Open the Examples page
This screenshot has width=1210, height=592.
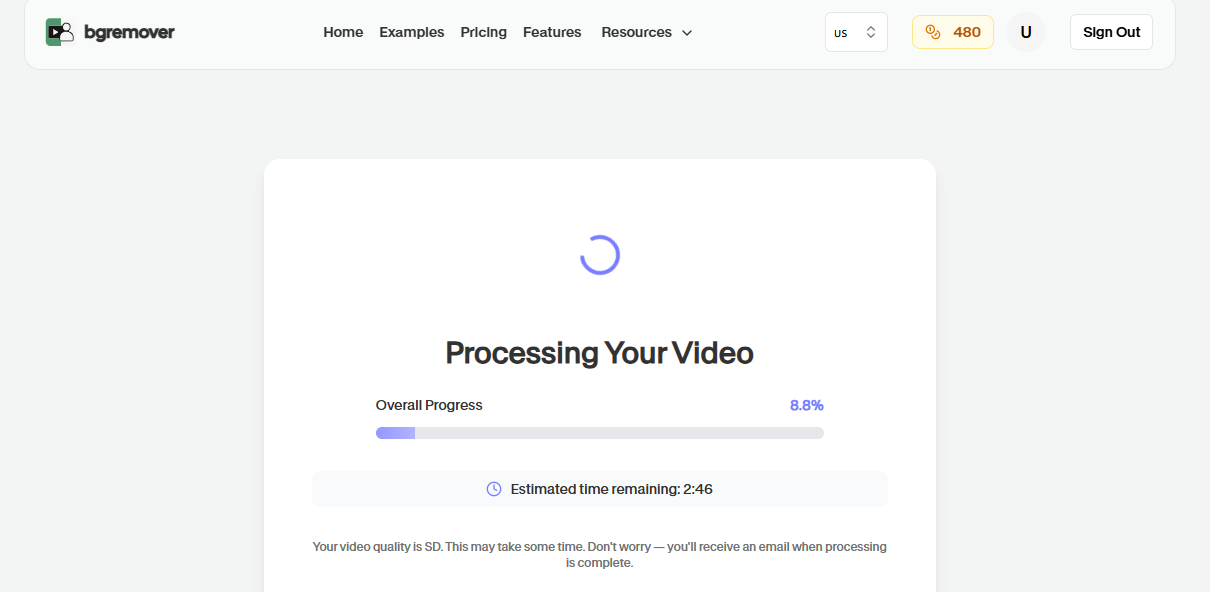click(x=411, y=32)
